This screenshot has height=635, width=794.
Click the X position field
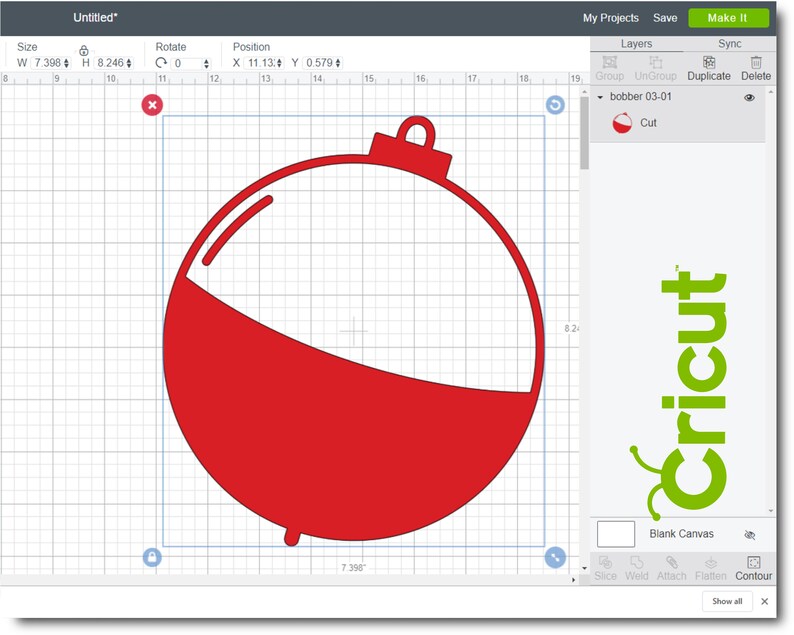pyautogui.click(x=260, y=63)
